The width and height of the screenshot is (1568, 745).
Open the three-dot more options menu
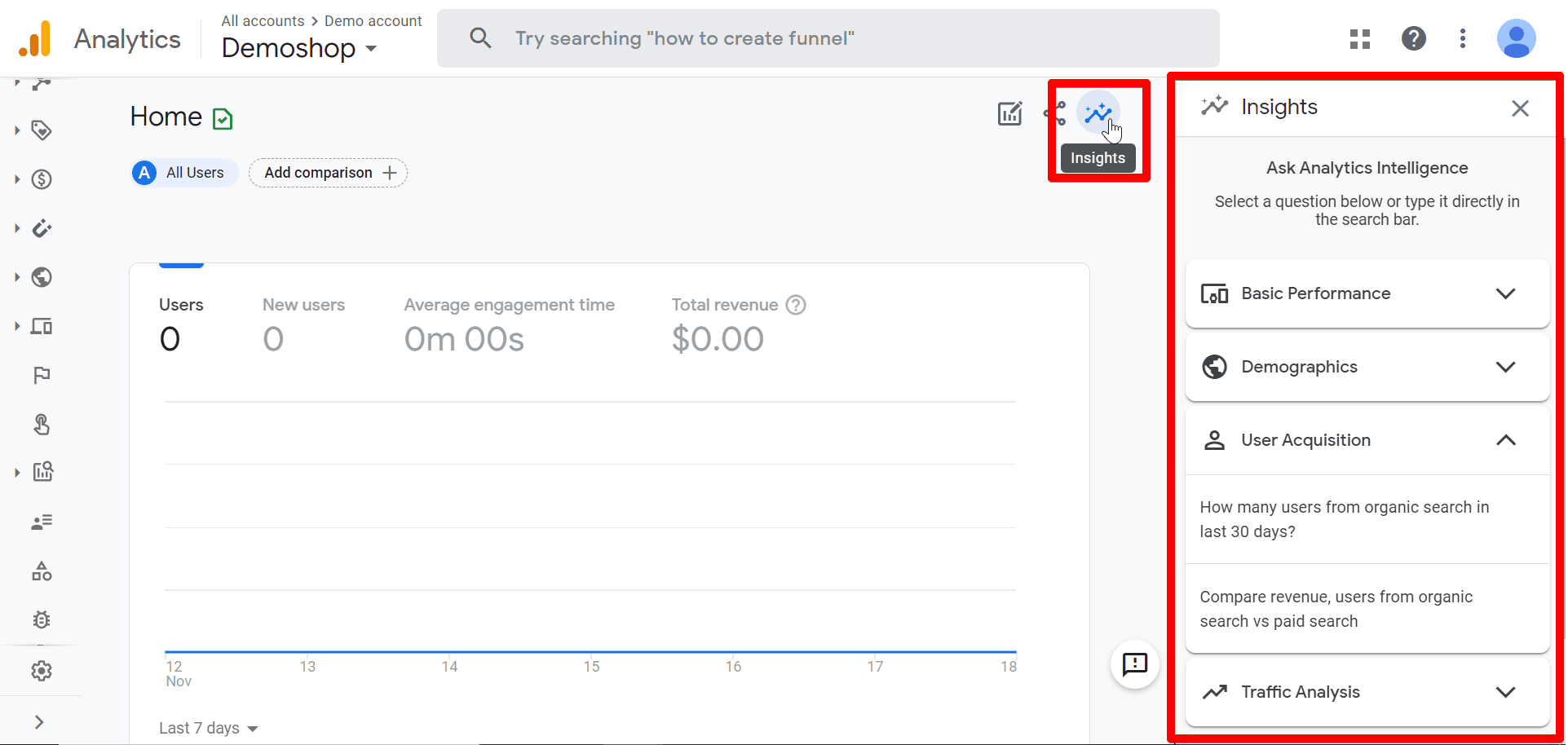tap(1463, 38)
